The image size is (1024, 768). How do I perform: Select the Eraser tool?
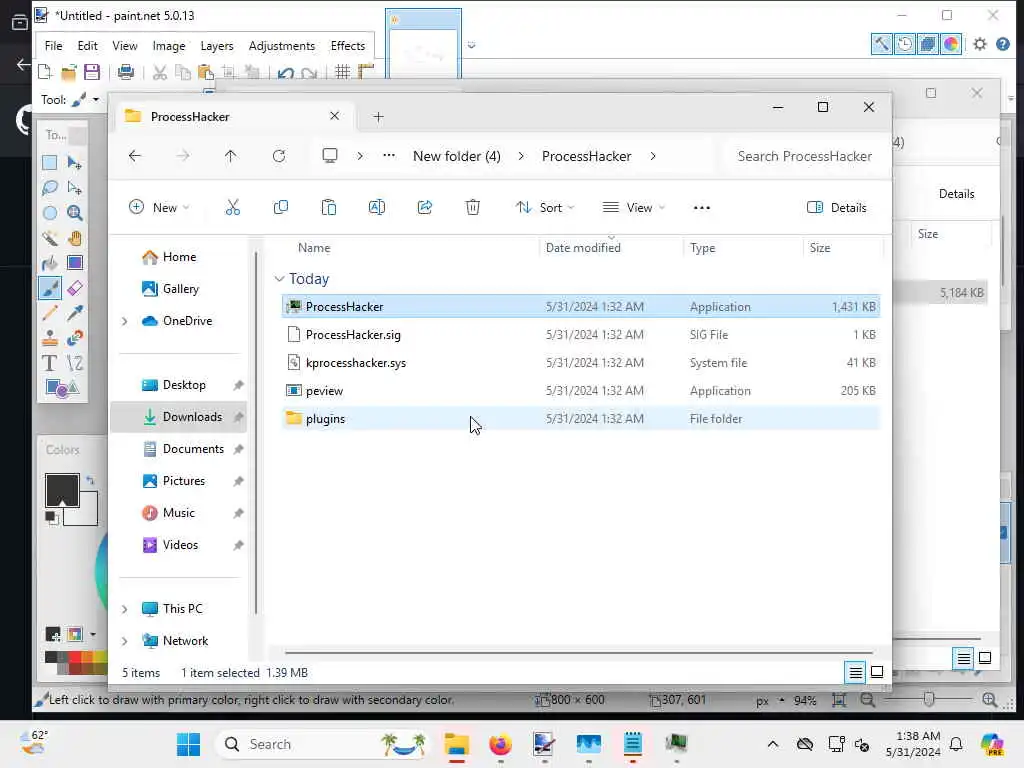pyautogui.click(x=74, y=288)
